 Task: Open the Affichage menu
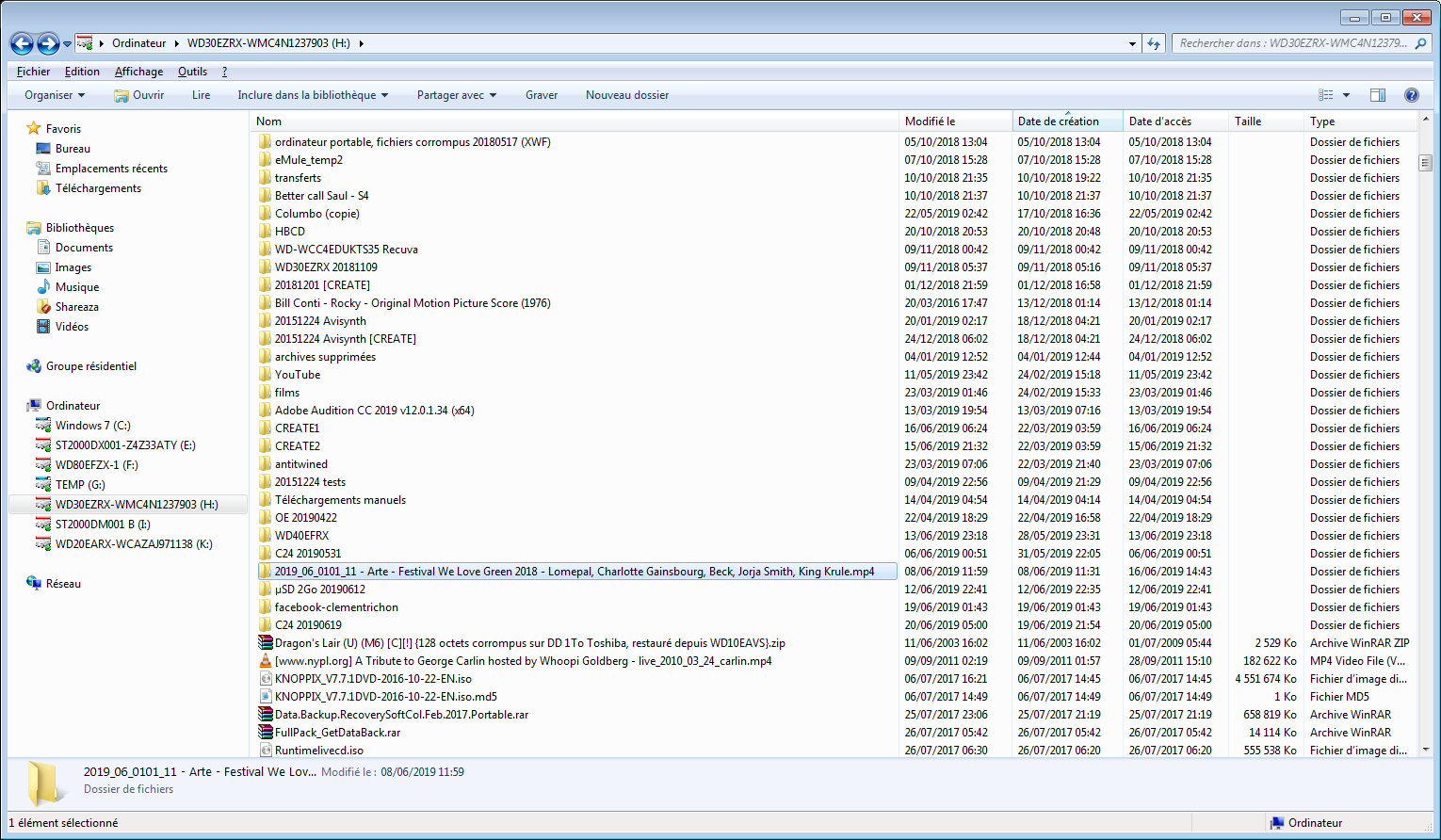pos(138,72)
